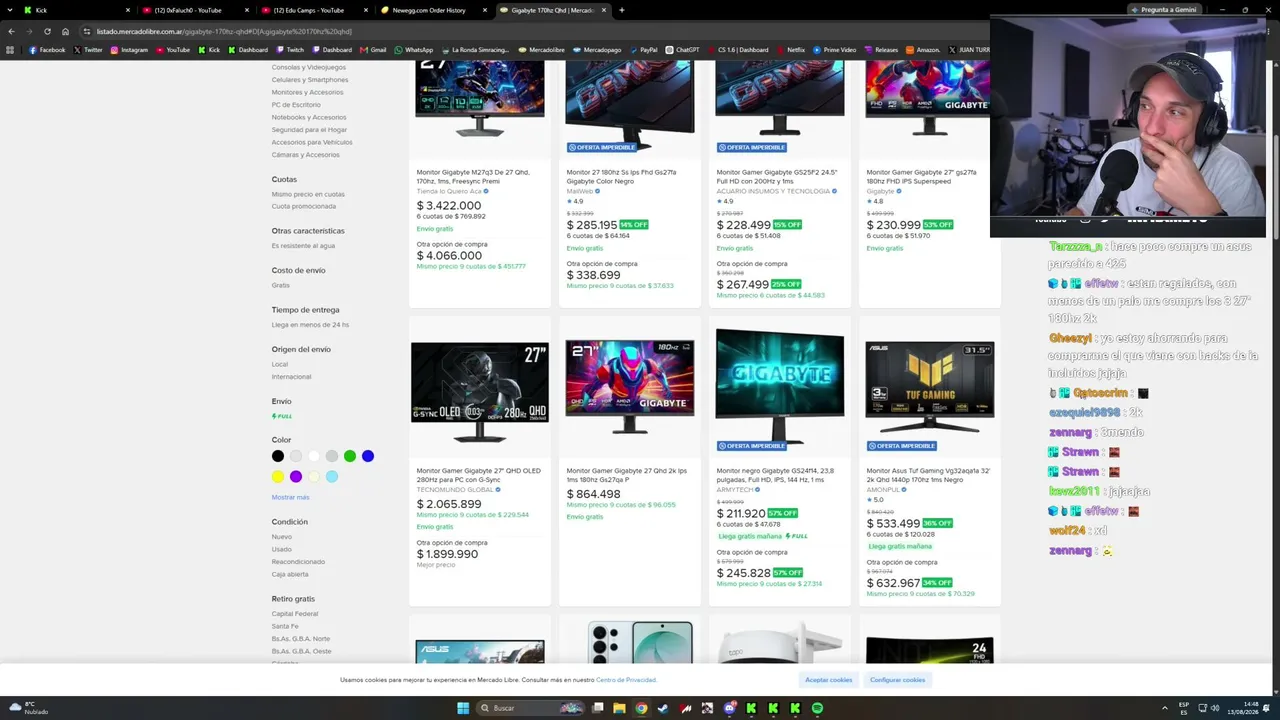Filter by black color swatch
Screen dimensions: 1280x720
[278, 456]
